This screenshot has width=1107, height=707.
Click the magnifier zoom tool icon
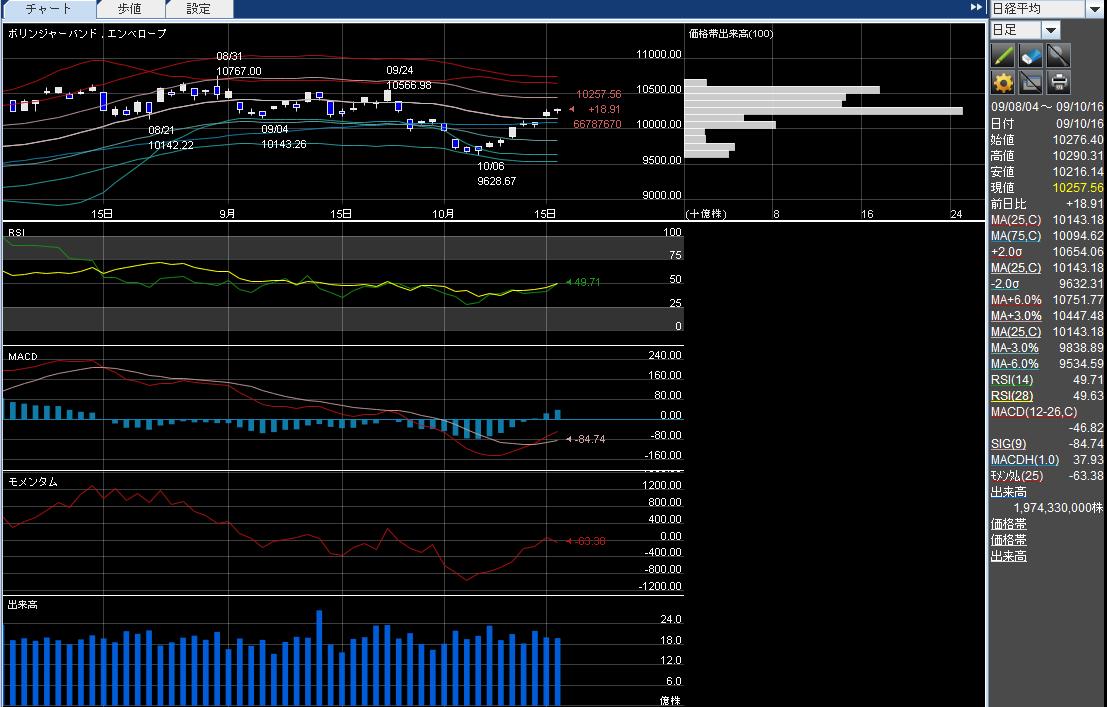[x=1058, y=55]
